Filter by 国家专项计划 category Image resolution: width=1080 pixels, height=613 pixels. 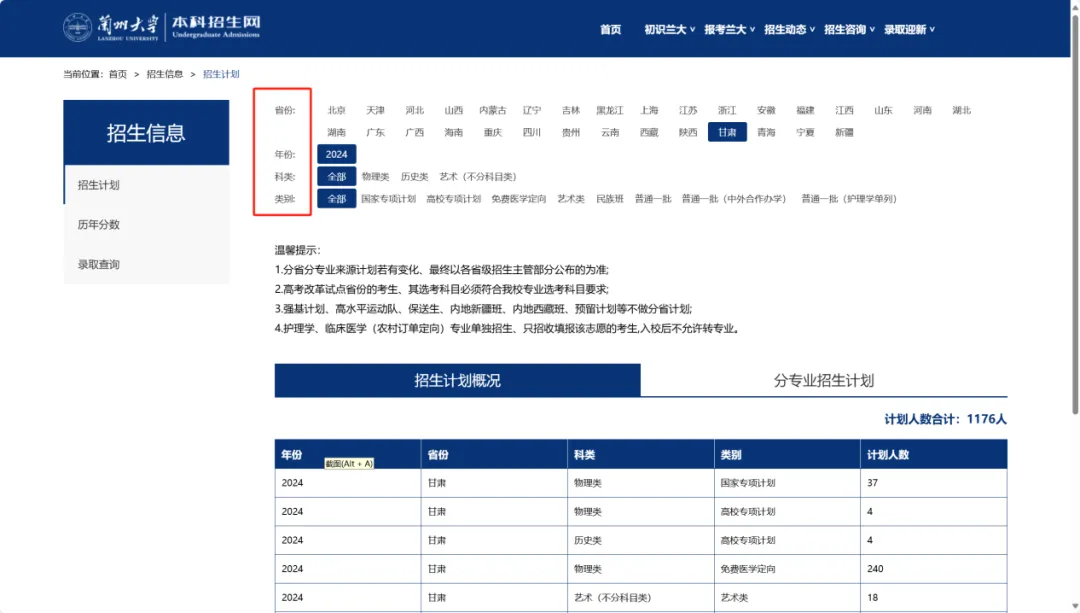click(x=388, y=199)
